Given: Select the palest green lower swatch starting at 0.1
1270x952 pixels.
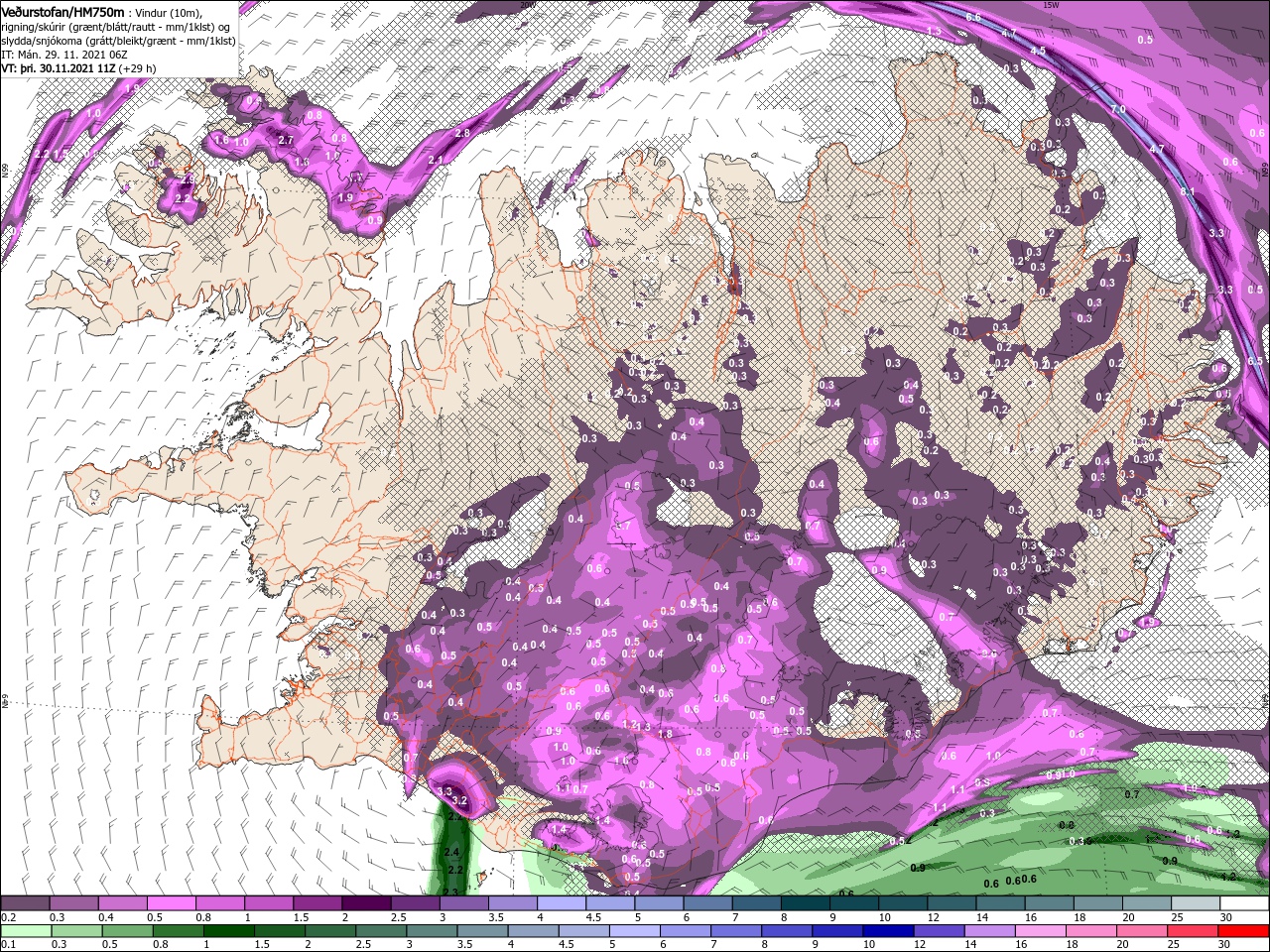Looking at the screenshot, I should (x=25, y=931).
